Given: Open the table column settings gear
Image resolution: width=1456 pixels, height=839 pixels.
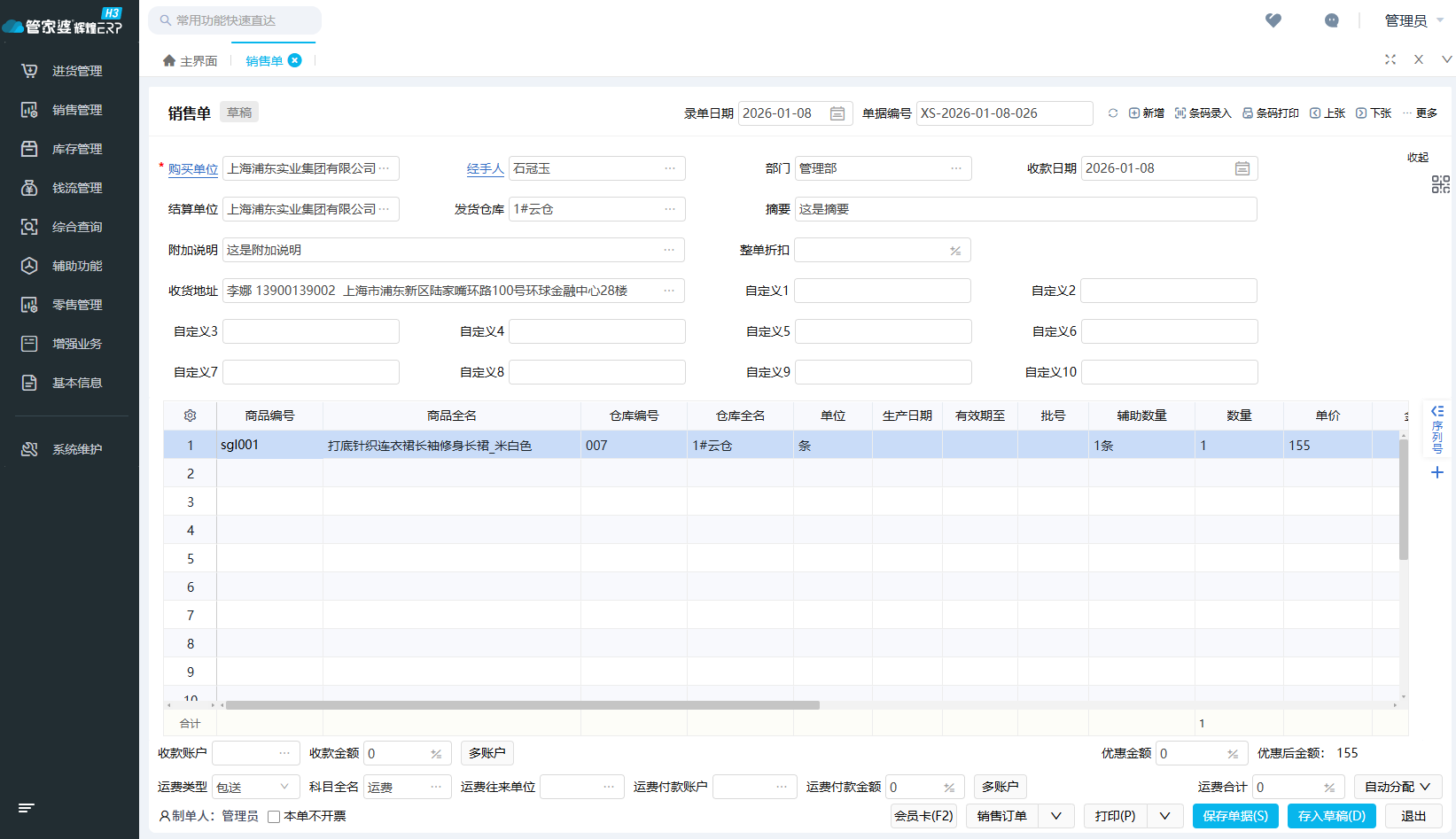Looking at the screenshot, I should tap(190, 416).
